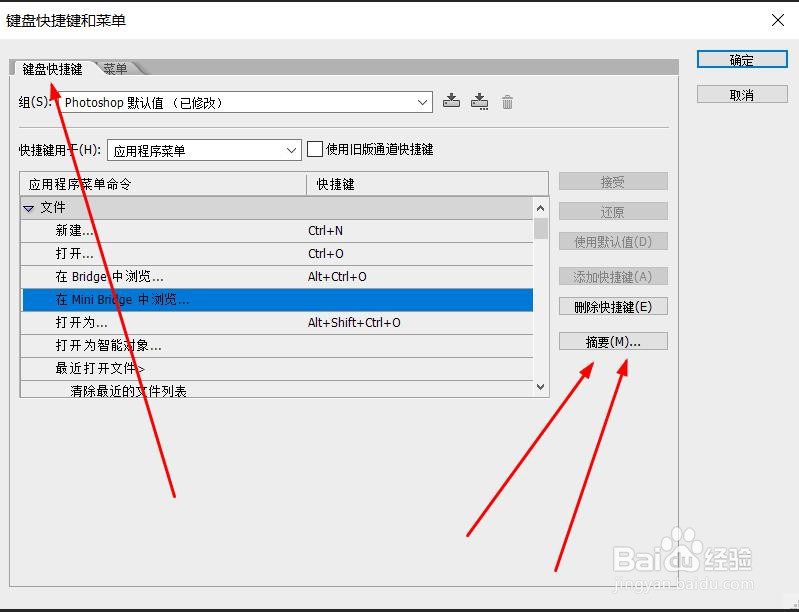The image size is (799, 612).
Task: Close the keyboard shortcuts dialog
Action: point(778,20)
